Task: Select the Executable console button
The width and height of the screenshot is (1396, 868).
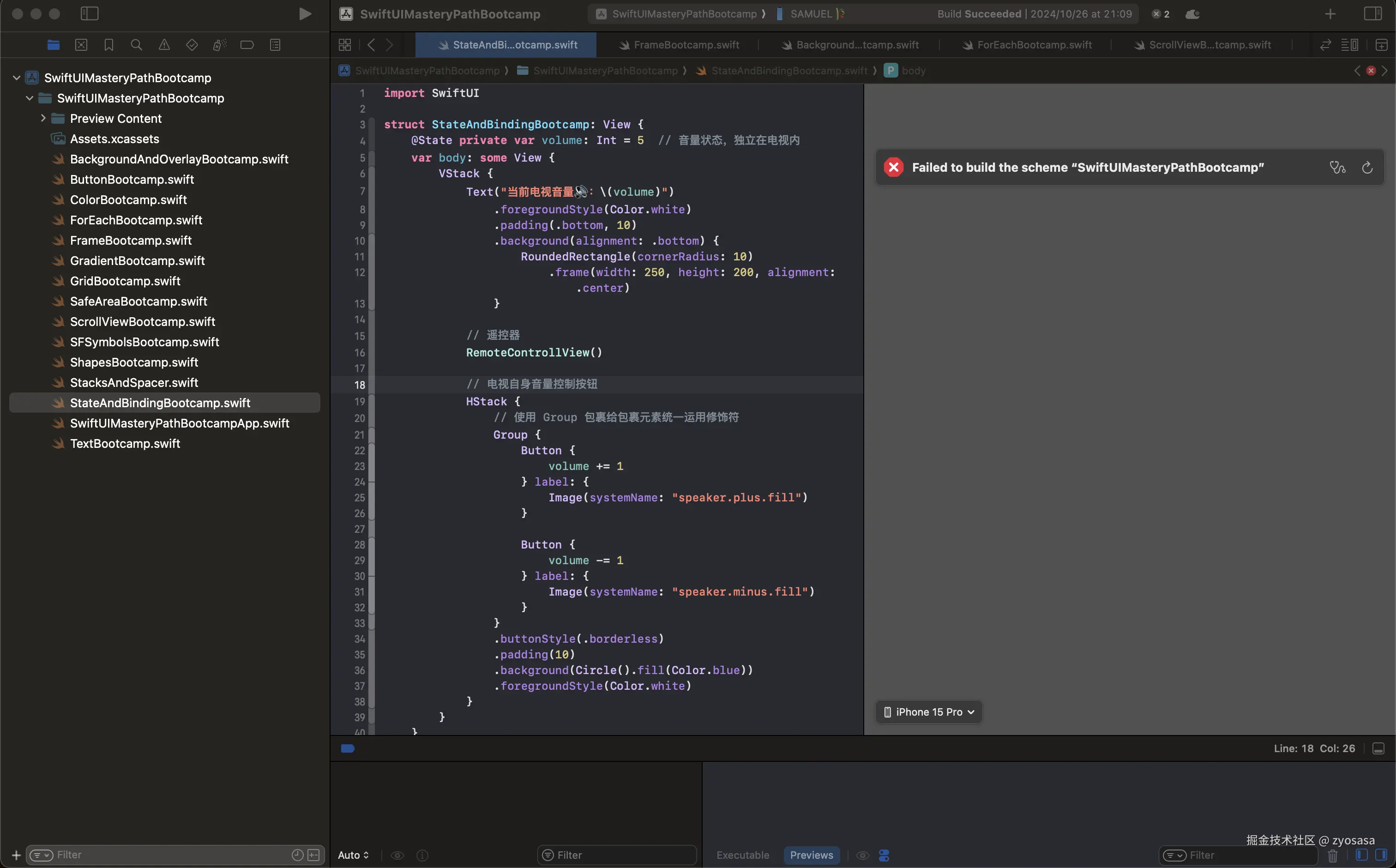Action: [x=742, y=855]
